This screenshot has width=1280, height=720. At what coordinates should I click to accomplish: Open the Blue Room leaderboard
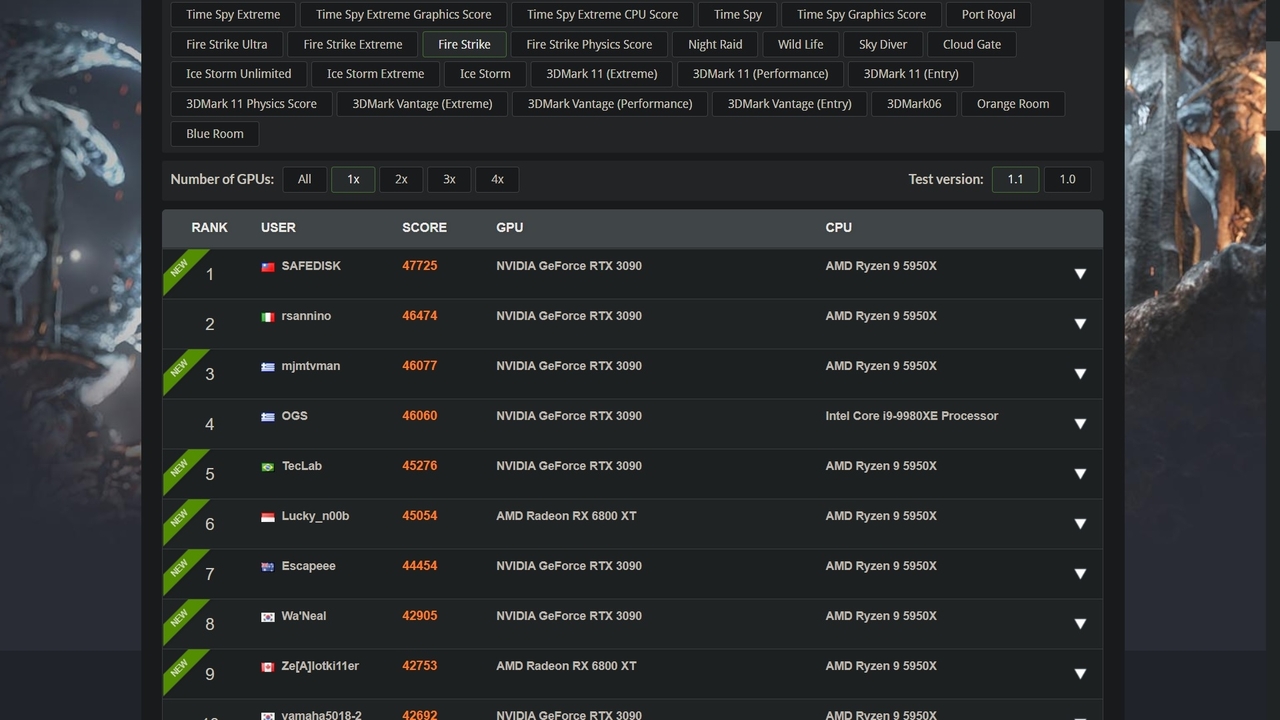point(215,134)
